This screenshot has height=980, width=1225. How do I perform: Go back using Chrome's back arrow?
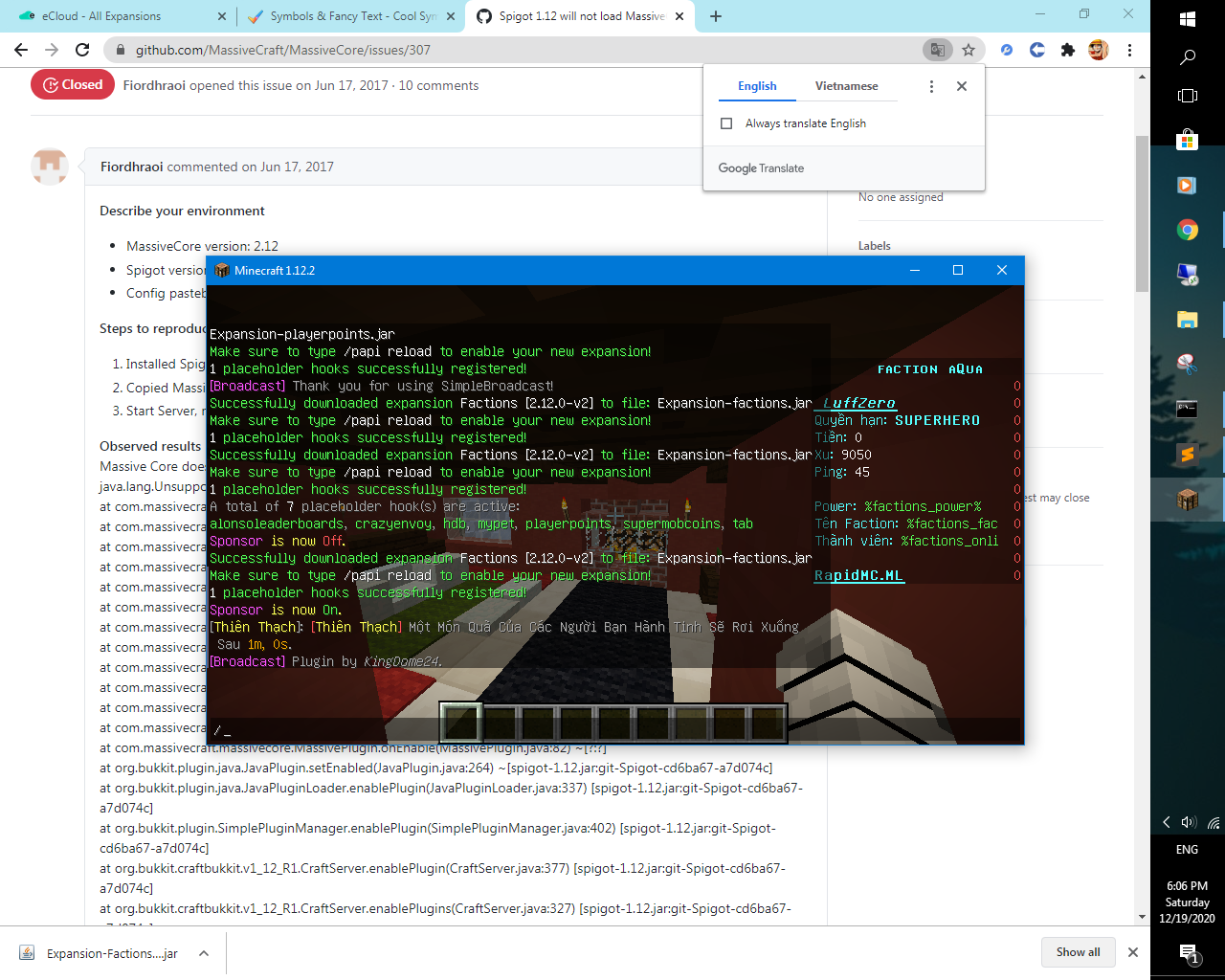tap(21, 50)
